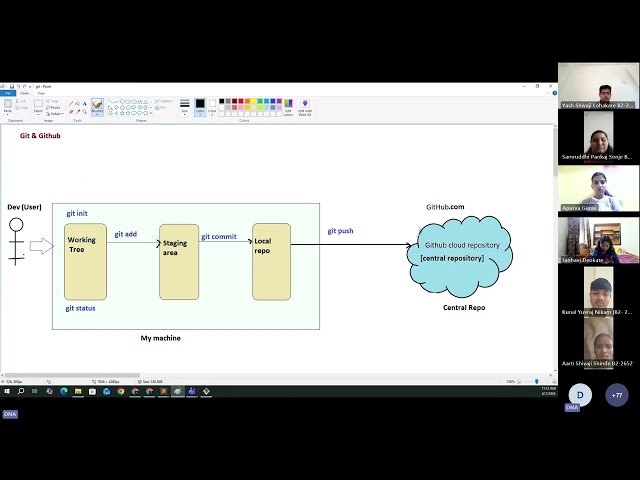Select Yash Shivaji Lohakare's video tile
The image size is (640, 480).
coord(598,86)
